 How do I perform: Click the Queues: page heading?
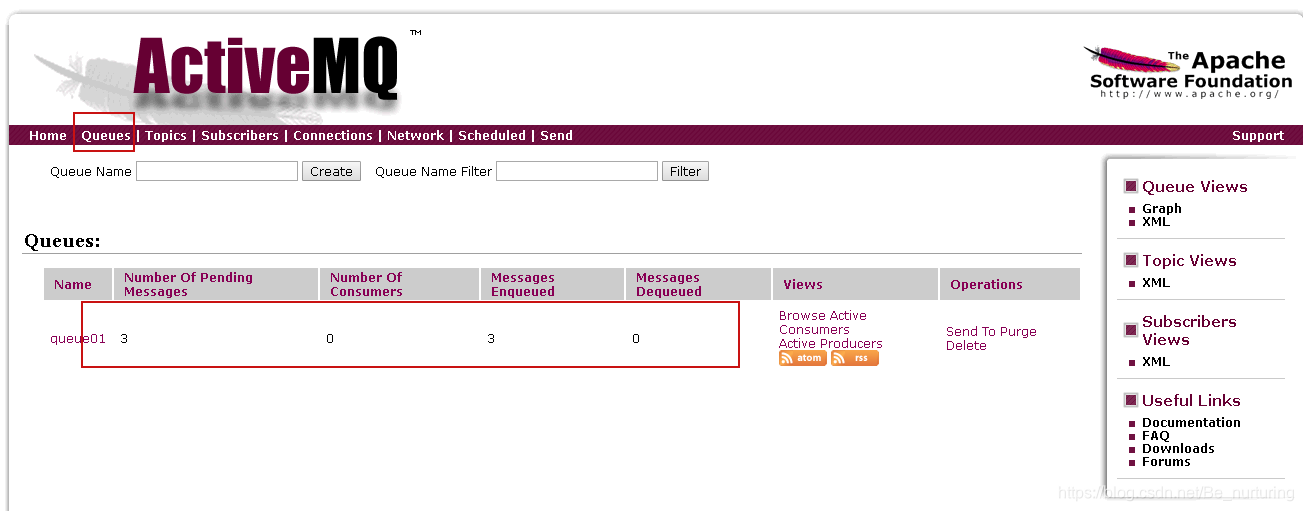62,241
